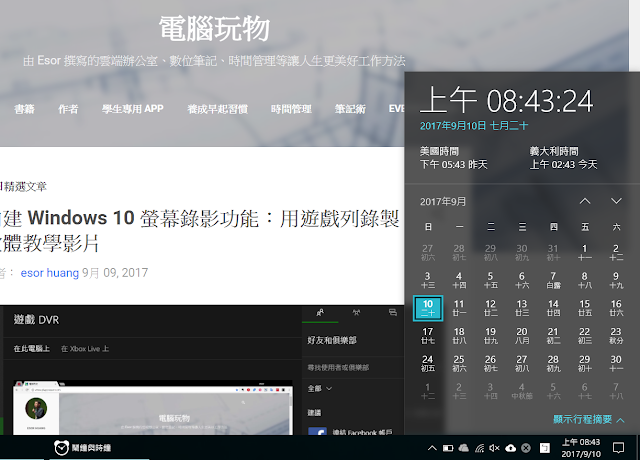Click the battery icon in system tray

pos(448,448)
